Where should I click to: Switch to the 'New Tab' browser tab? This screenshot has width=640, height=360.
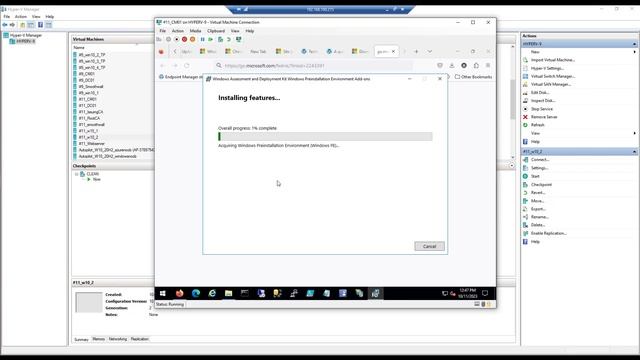(258, 51)
